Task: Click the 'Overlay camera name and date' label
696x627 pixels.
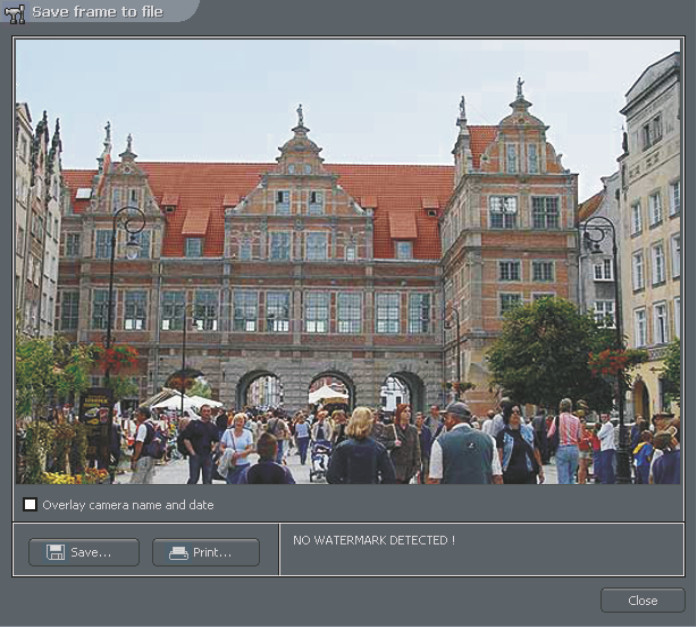Action: tap(128, 505)
